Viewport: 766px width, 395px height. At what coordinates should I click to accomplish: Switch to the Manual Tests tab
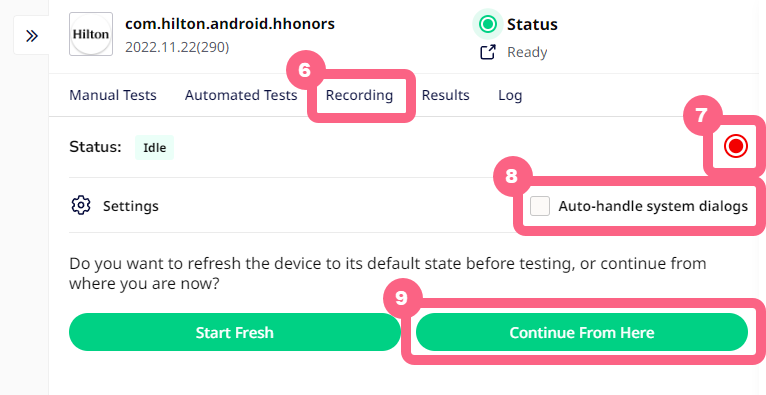tap(113, 95)
